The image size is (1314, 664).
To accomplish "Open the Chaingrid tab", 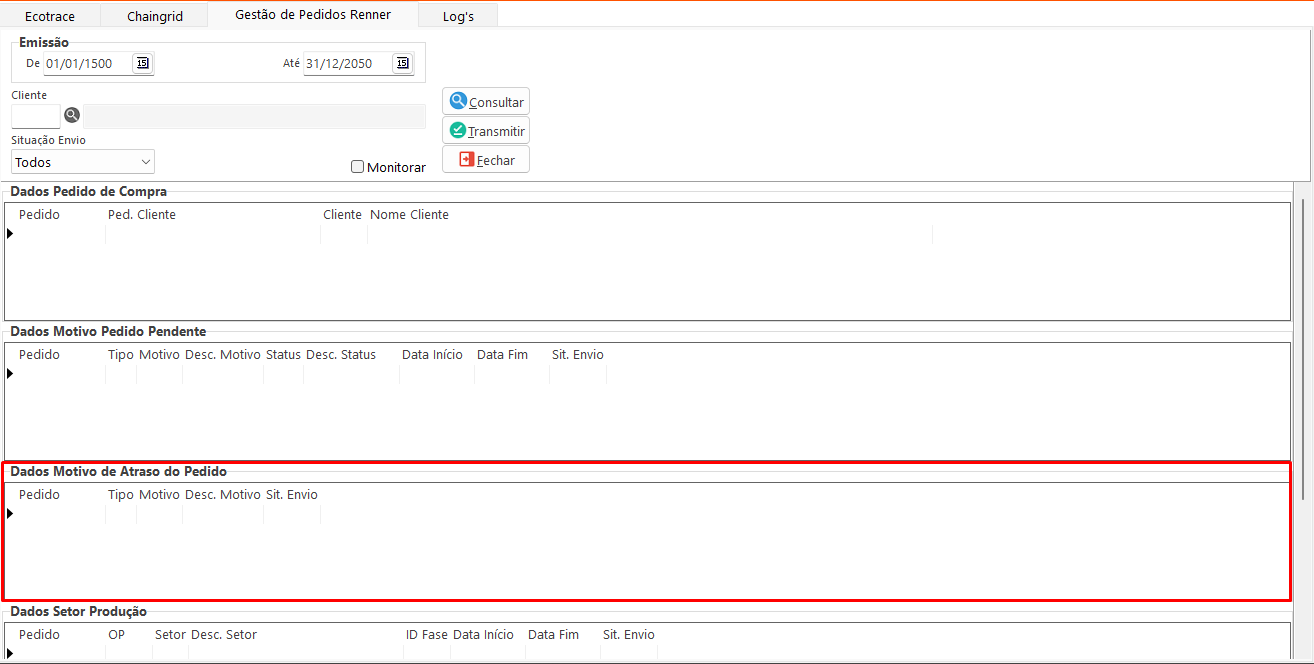I will [157, 16].
